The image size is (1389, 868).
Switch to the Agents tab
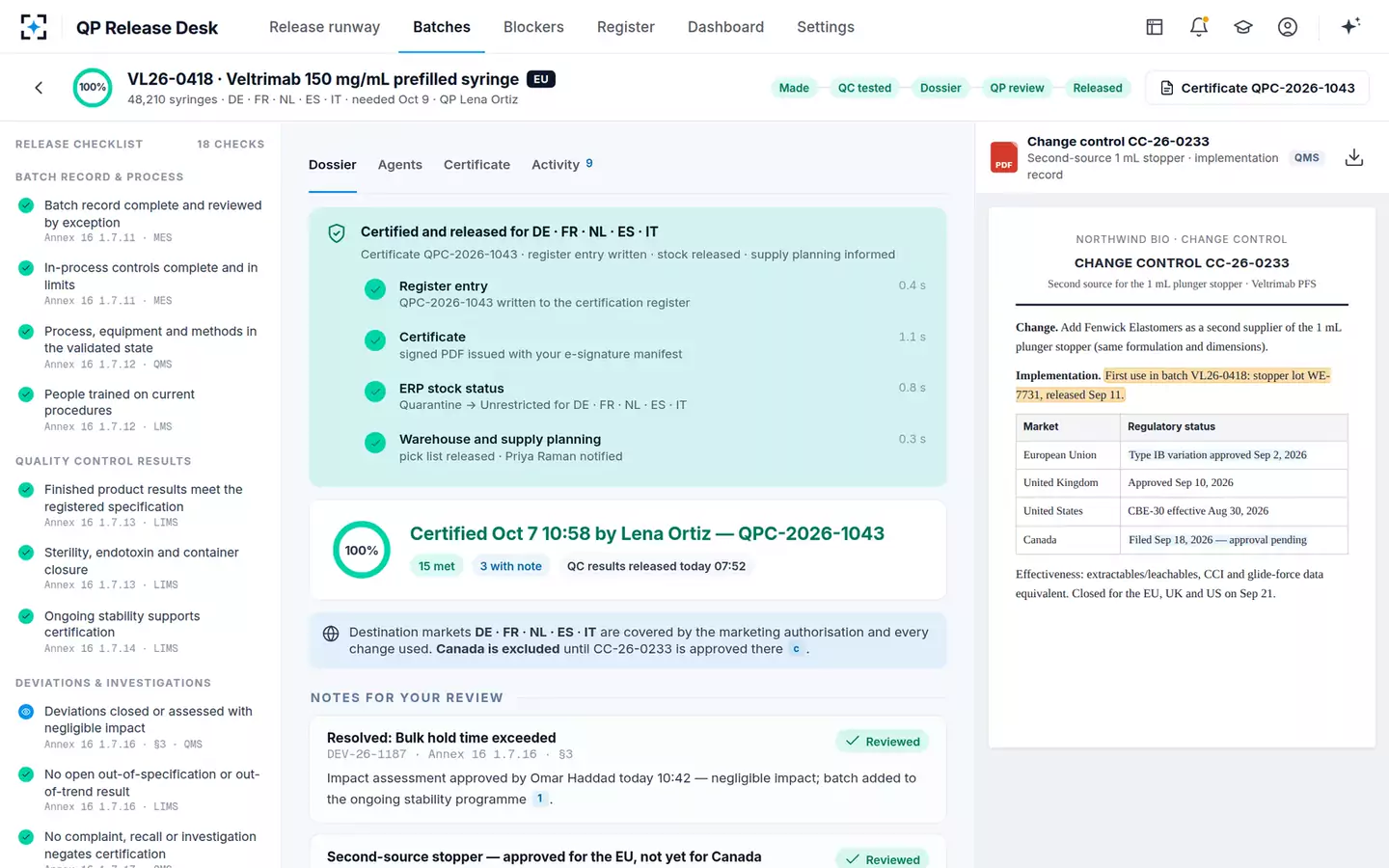click(400, 165)
